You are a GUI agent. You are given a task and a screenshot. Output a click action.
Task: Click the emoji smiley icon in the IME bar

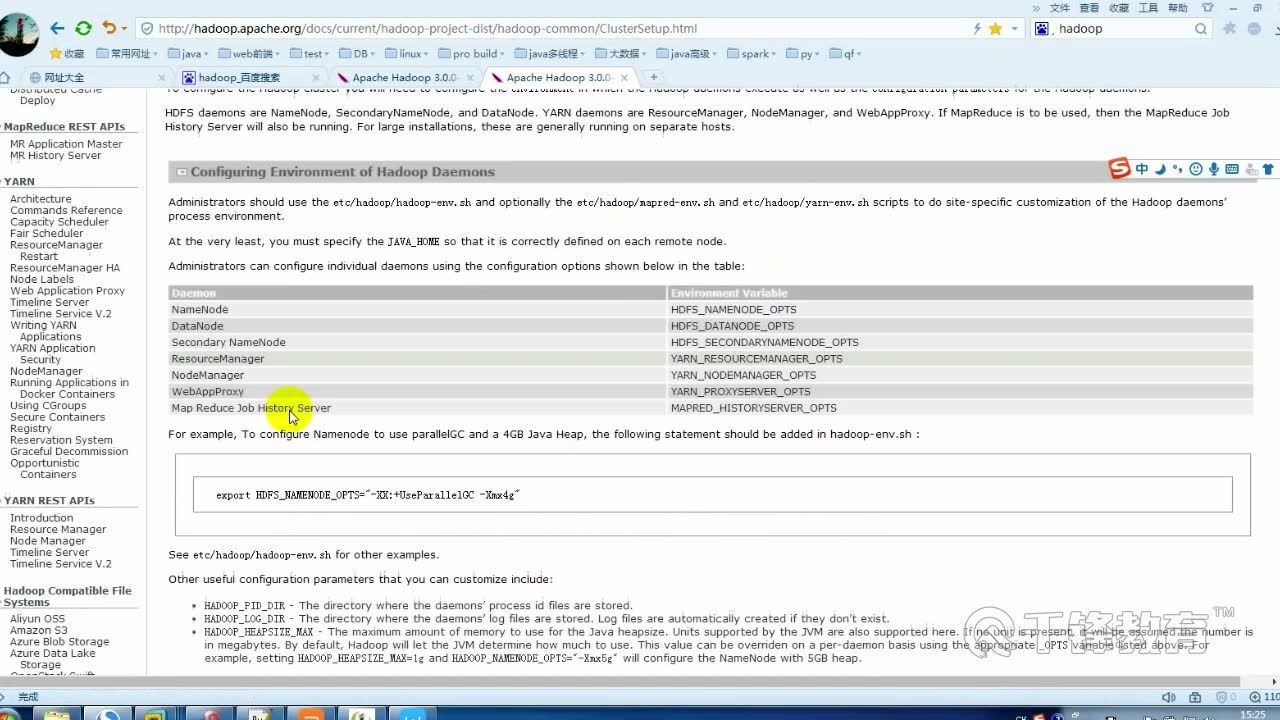(1196, 169)
